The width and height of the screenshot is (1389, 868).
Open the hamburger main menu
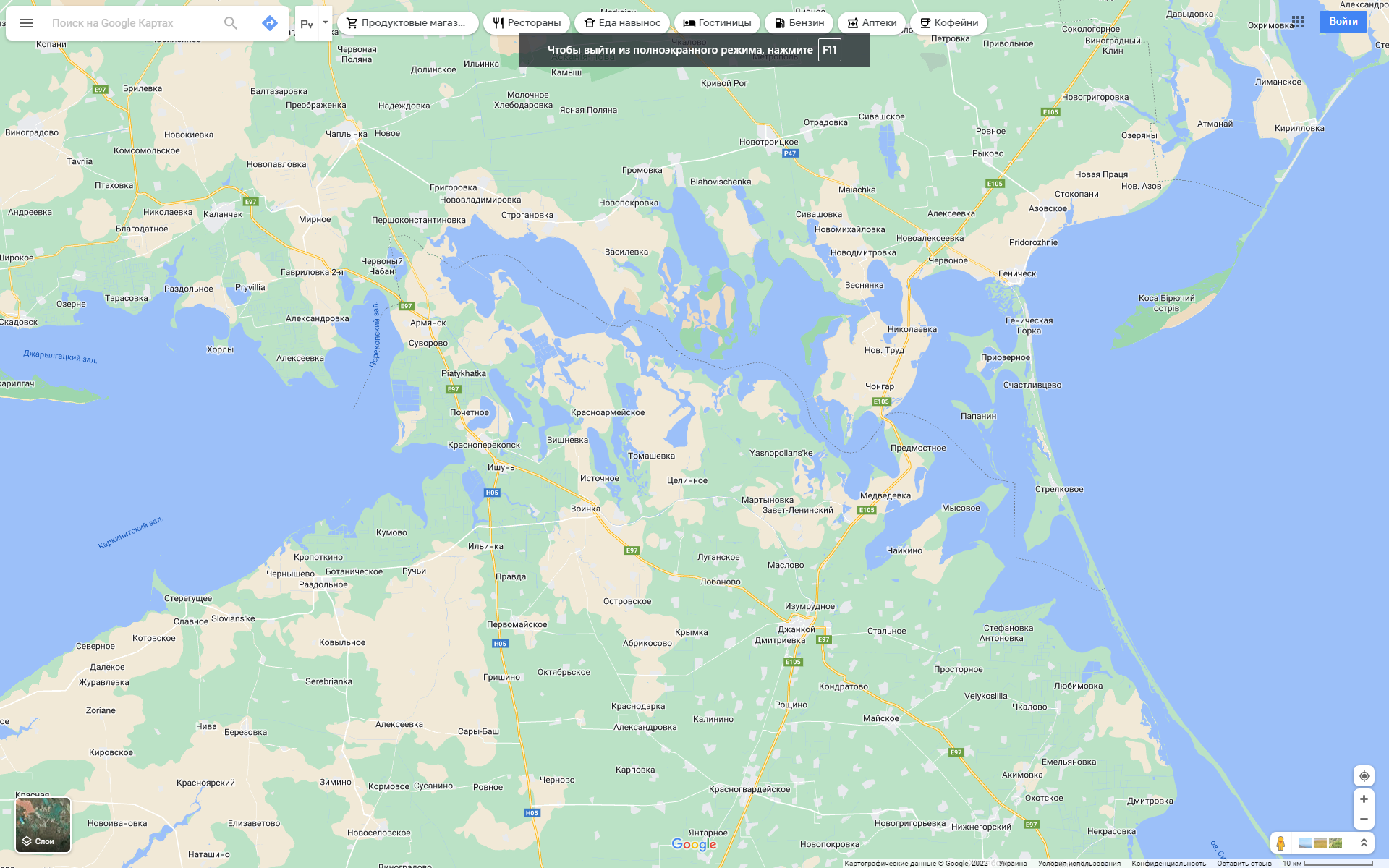(26, 23)
